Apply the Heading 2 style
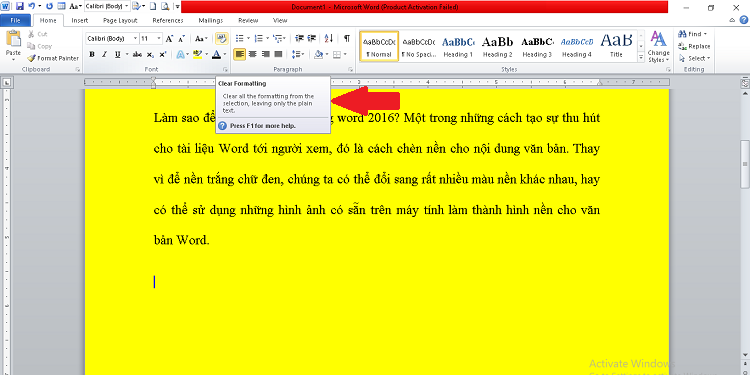The image size is (750, 375). tap(497, 46)
